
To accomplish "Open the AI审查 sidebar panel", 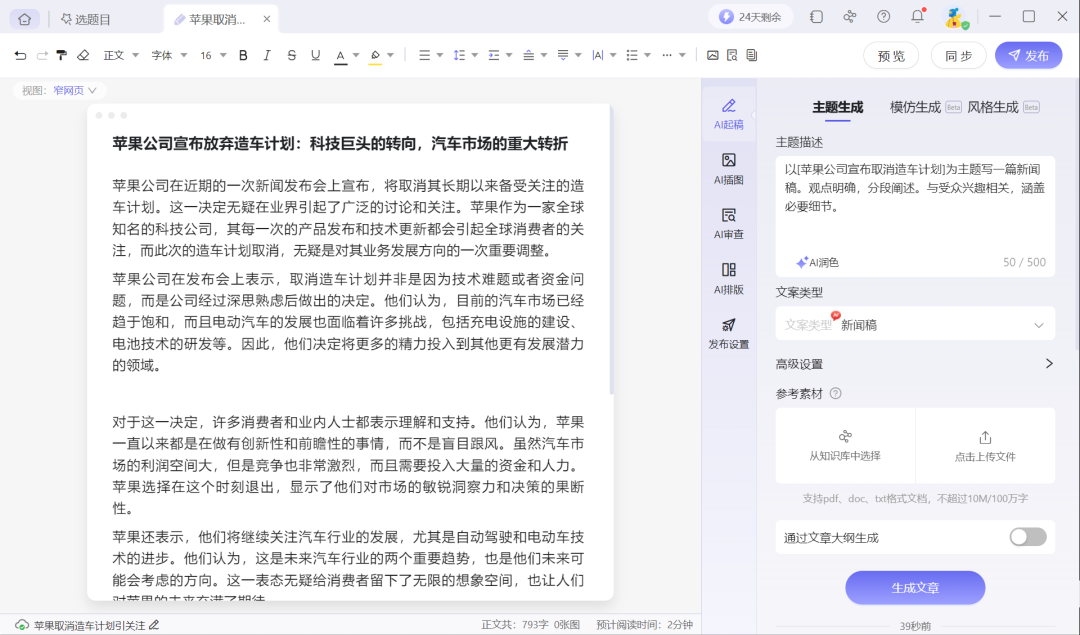I will click(x=729, y=224).
